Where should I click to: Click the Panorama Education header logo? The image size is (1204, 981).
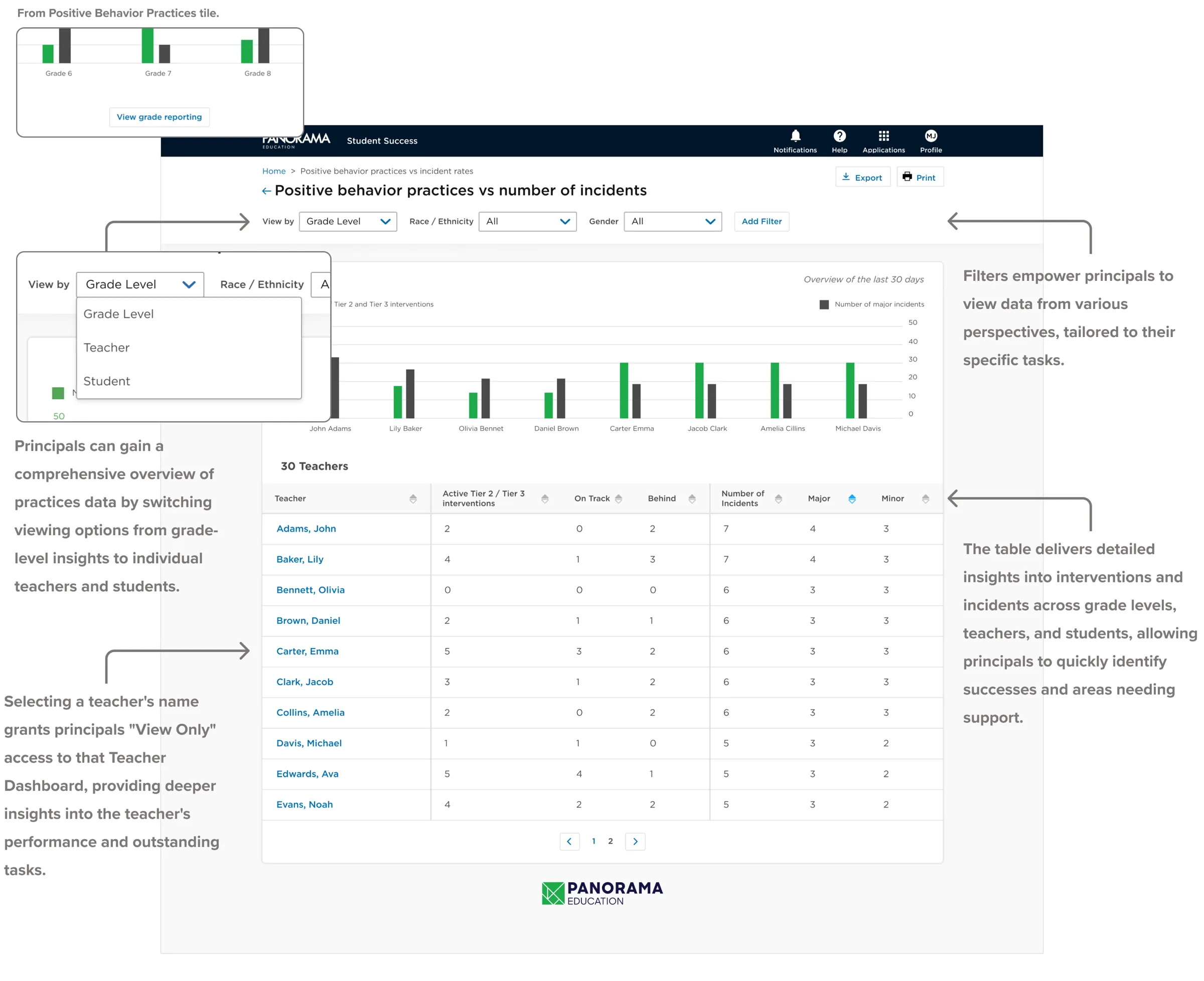pos(295,141)
